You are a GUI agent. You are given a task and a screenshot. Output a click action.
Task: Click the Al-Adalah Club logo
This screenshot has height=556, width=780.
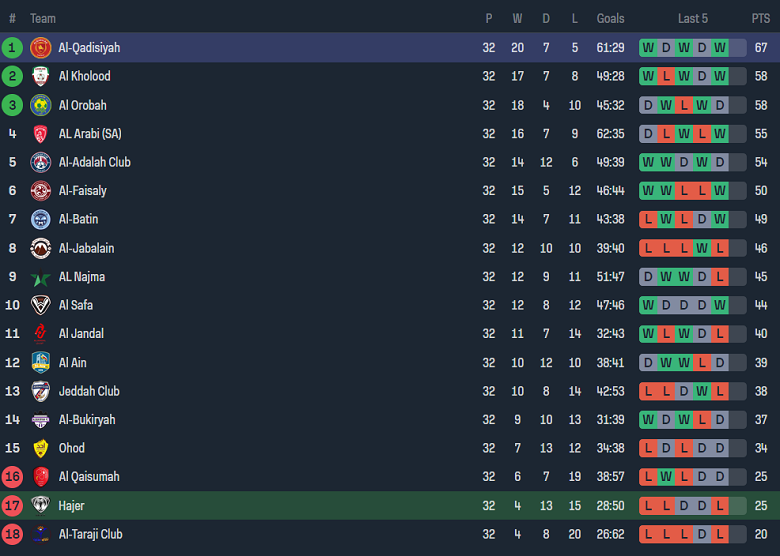41,162
